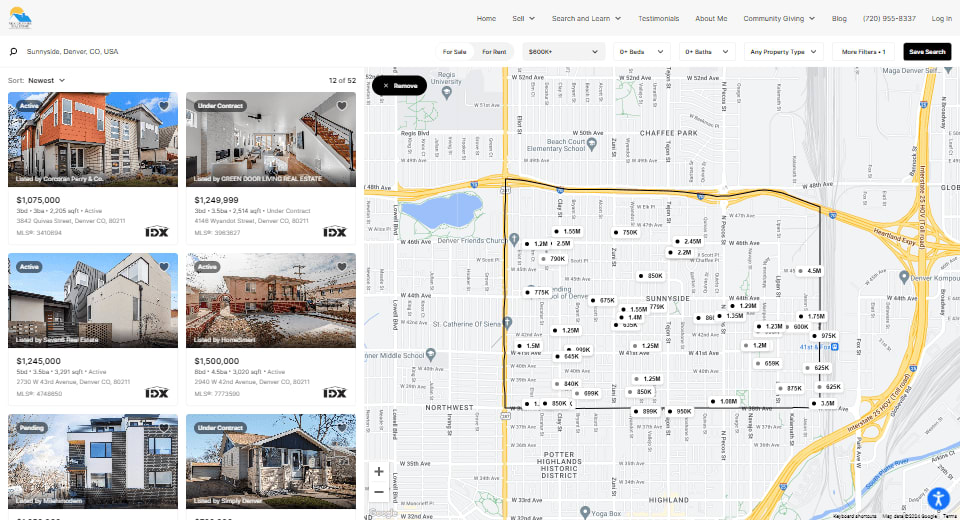Viewport: 960px width, 520px height.
Task: Expand the Search and Learn menu
Action: pyautogui.click(x=586, y=18)
